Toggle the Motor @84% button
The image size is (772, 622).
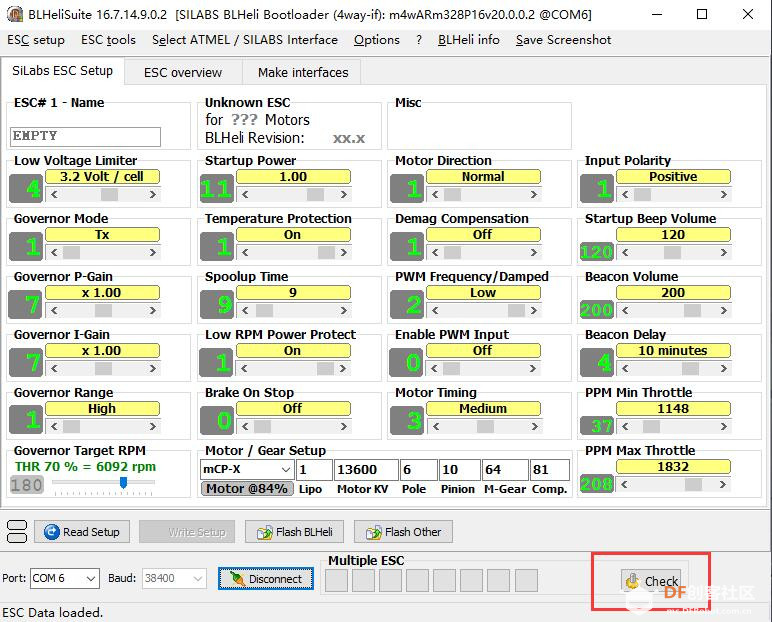point(247,489)
